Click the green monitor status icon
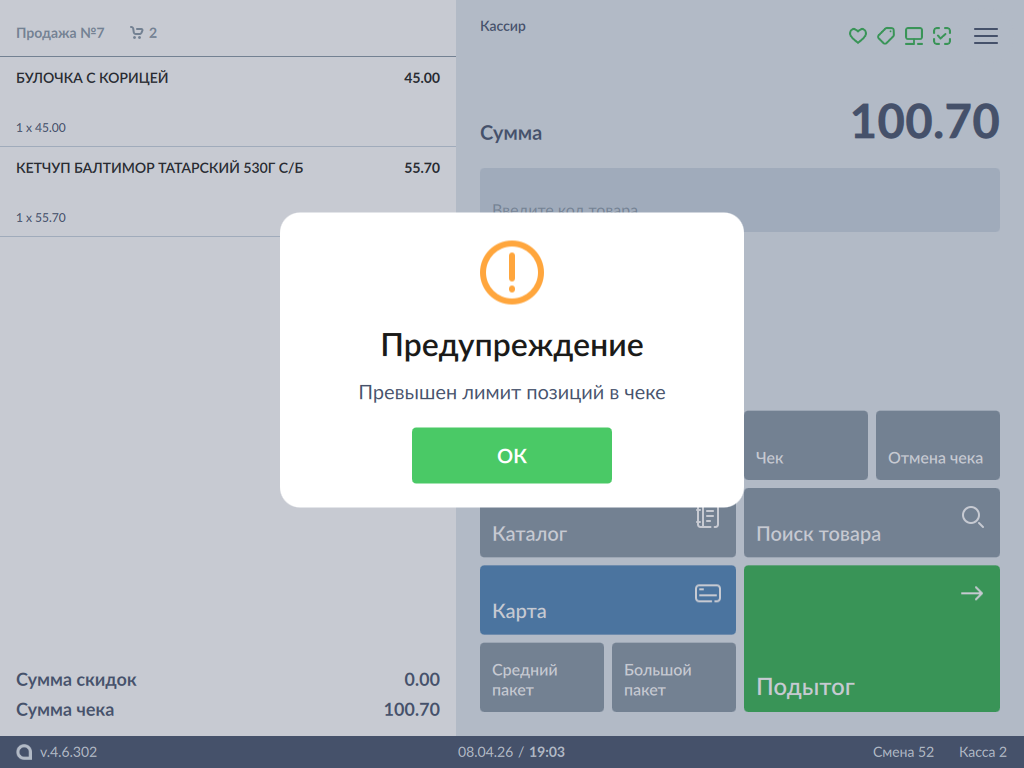The image size is (1024, 768). coord(913,36)
